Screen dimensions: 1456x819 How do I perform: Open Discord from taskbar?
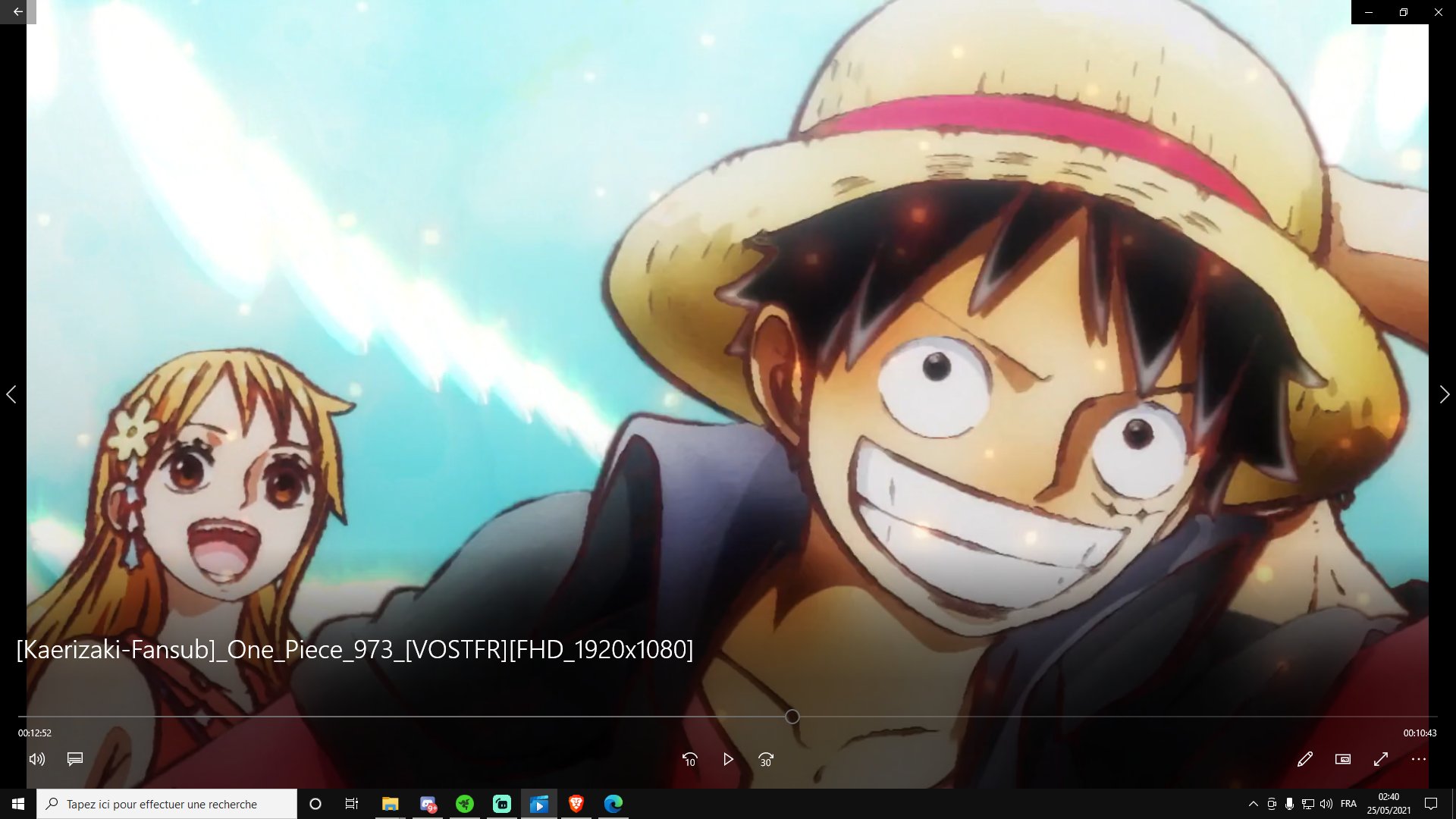tap(428, 804)
